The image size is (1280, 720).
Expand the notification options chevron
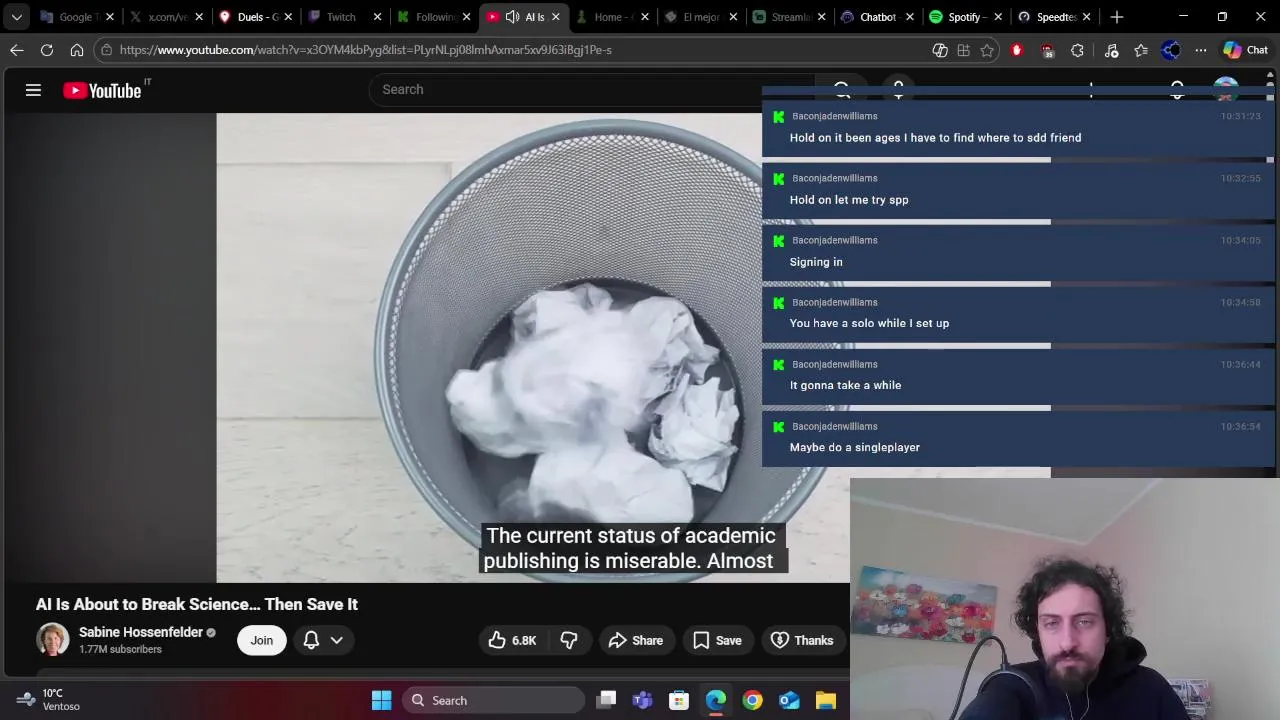point(337,640)
